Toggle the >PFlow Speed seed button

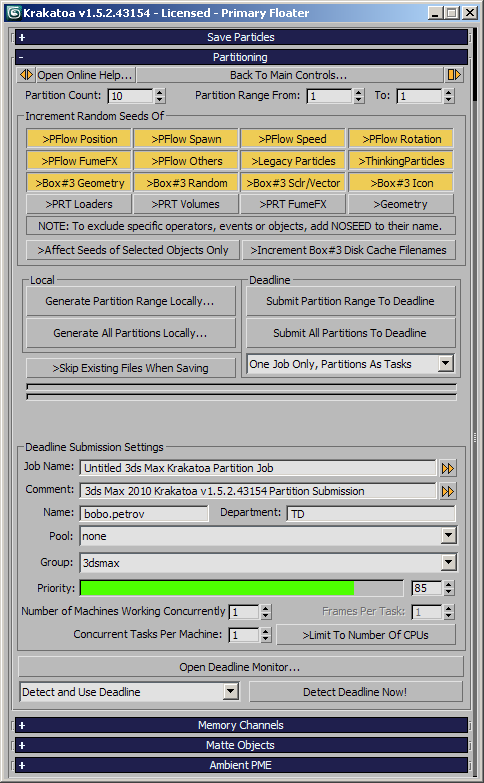coord(293,139)
